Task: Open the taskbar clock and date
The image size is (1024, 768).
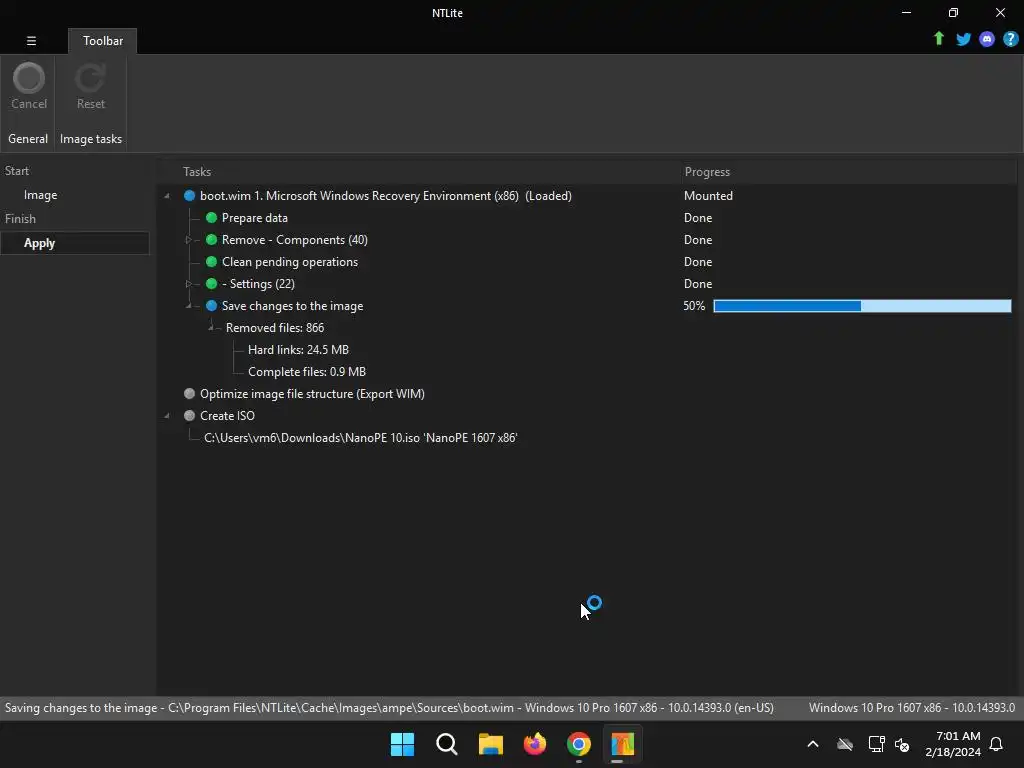Action: [x=953, y=744]
